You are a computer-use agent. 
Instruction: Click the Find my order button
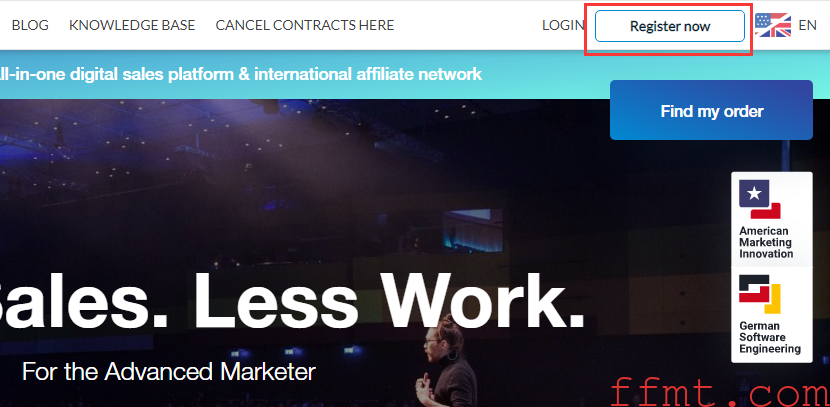click(711, 110)
